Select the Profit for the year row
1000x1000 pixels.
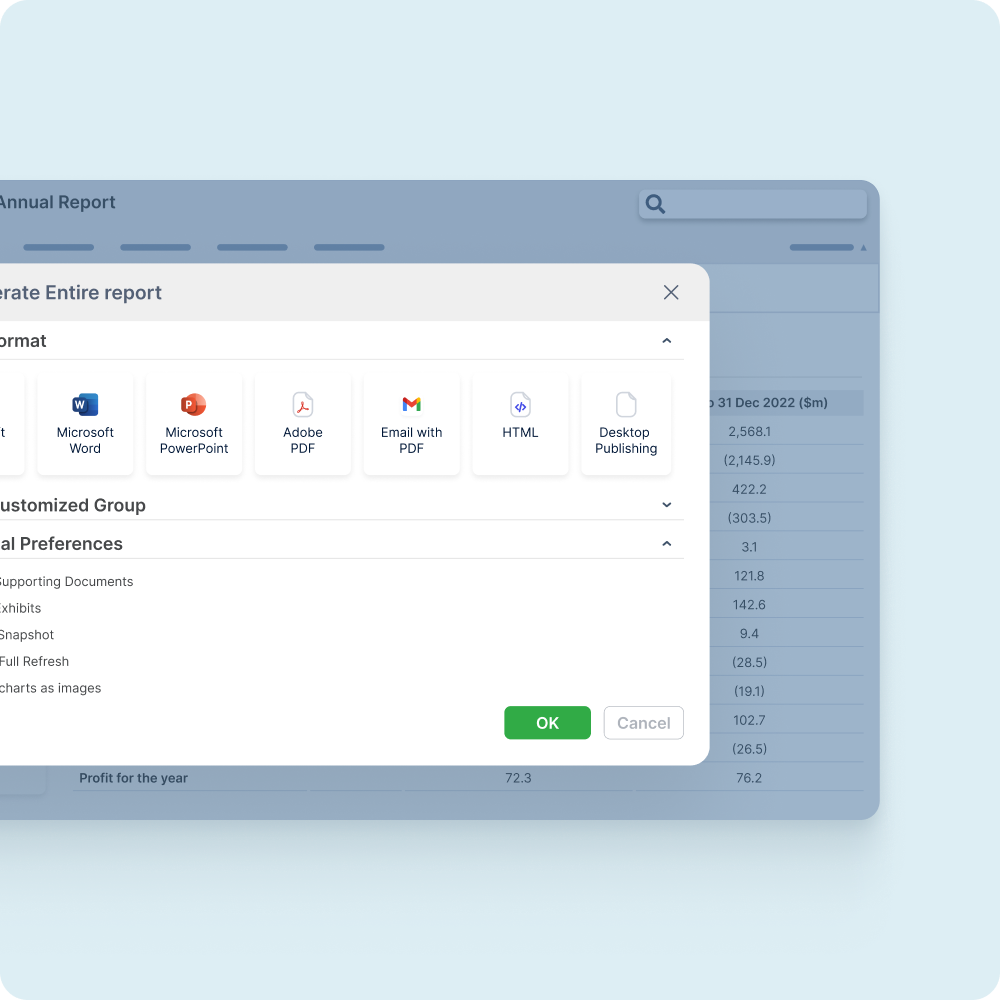tap(133, 777)
